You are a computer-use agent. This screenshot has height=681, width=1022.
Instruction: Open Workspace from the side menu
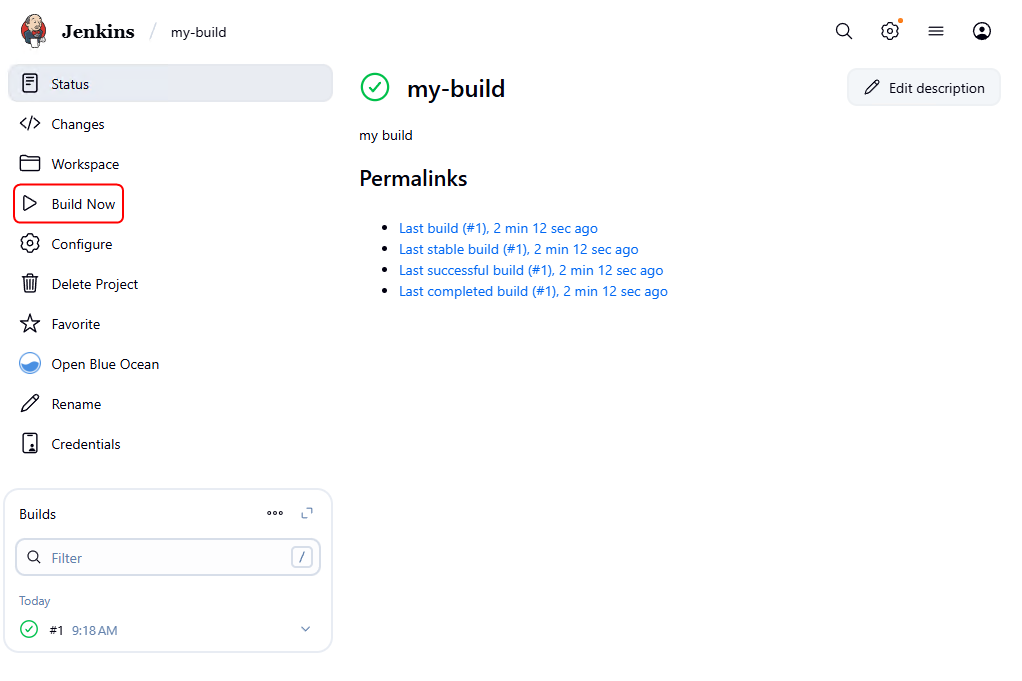click(85, 164)
